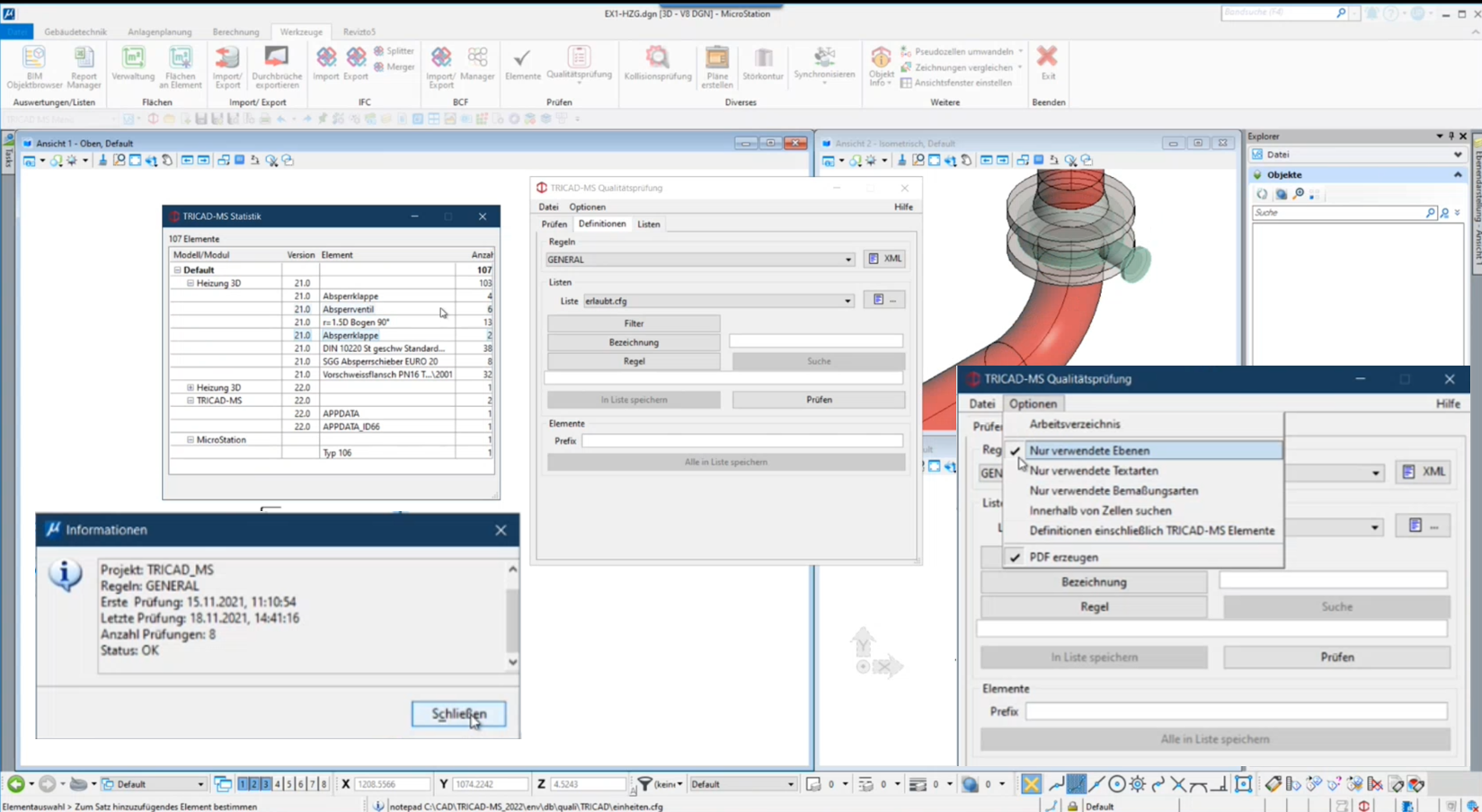The width and height of the screenshot is (1482, 812).
Task: Enable Nur verwendete Bemaßungsarten option
Action: [1144, 490]
